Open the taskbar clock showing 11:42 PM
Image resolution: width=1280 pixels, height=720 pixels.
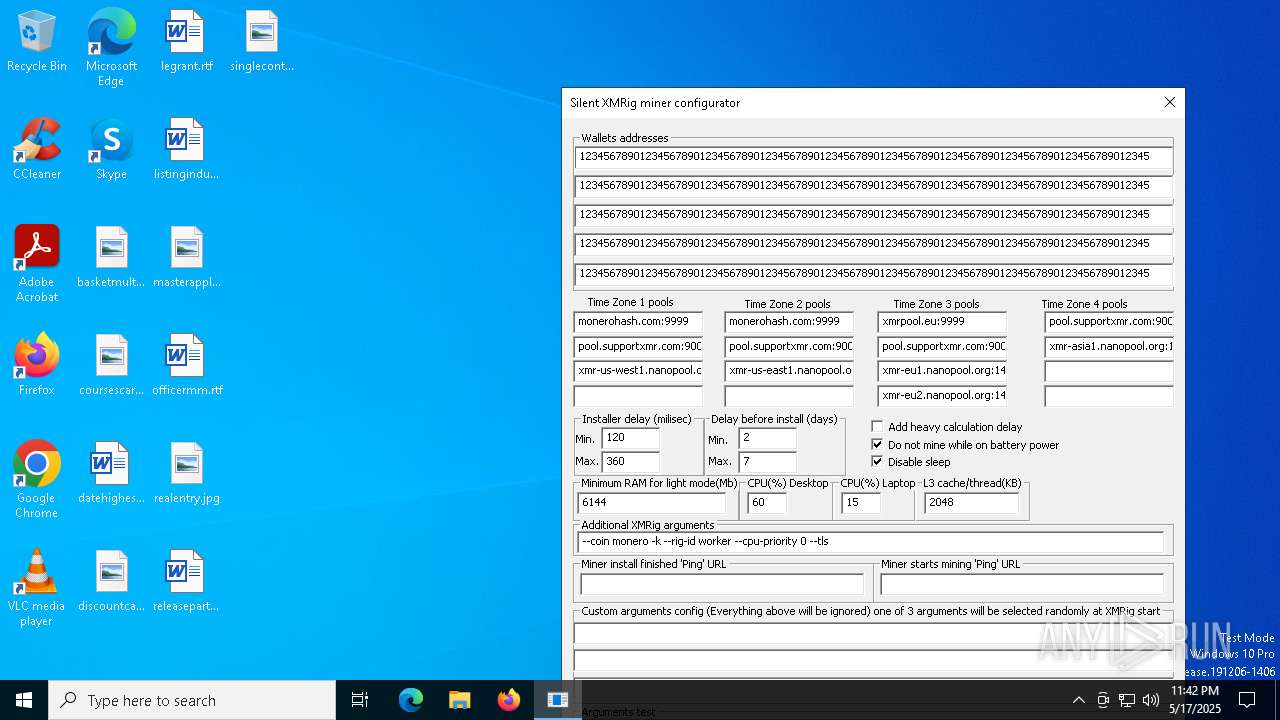click(x=1194, y=700)
